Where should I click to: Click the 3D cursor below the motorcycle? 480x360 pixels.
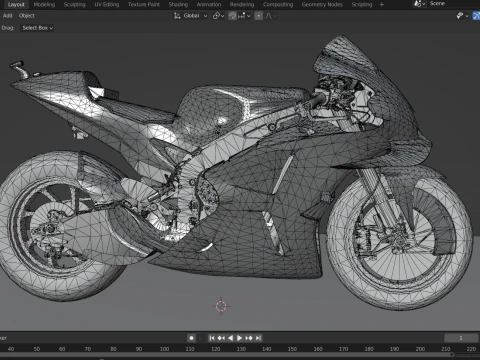pyautogui.click(x=221, y=306)
